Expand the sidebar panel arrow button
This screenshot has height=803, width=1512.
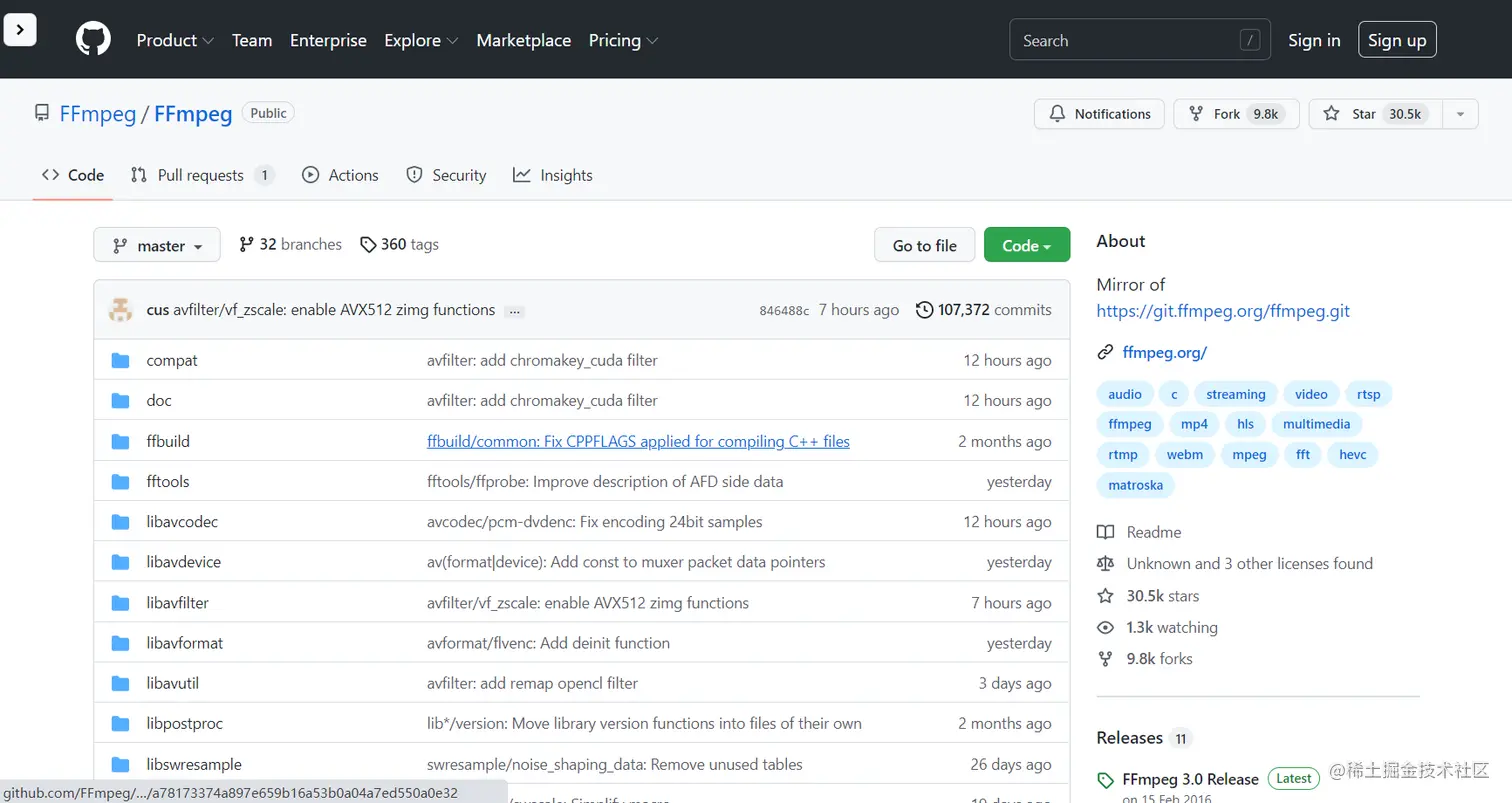click(x=20, y=30)
